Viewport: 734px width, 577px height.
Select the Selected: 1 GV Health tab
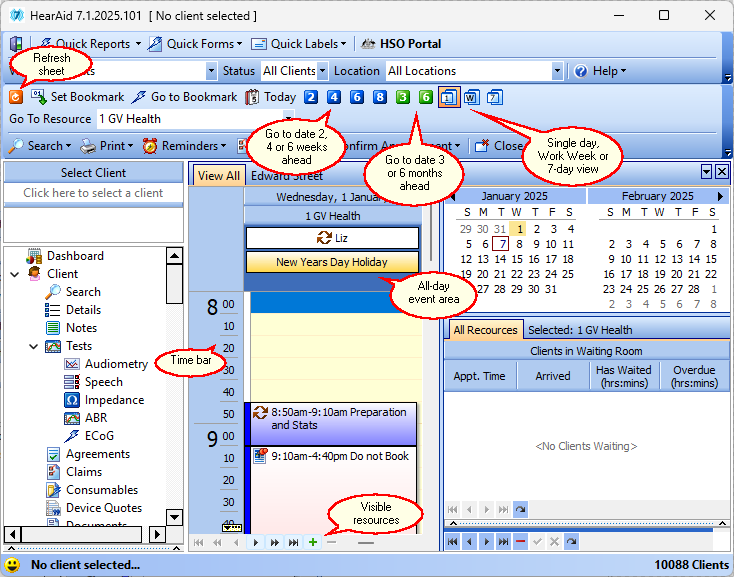click(x=580, y=330)
